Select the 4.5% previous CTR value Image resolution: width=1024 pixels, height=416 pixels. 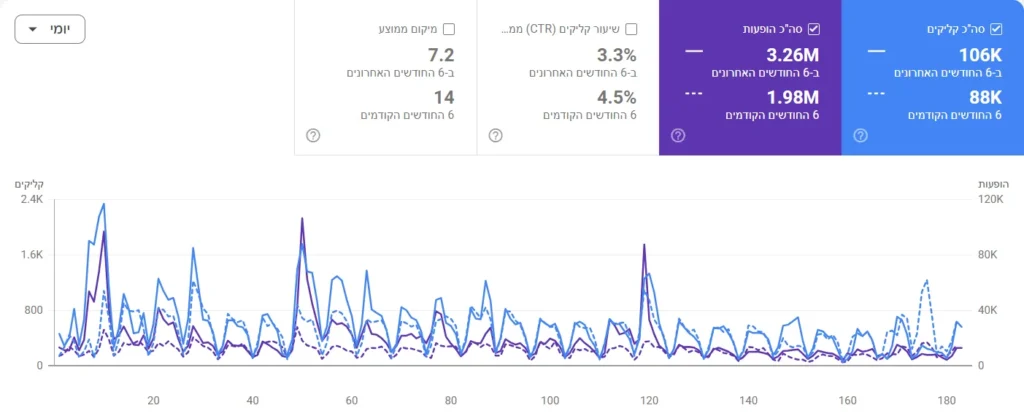coord(616,98)
